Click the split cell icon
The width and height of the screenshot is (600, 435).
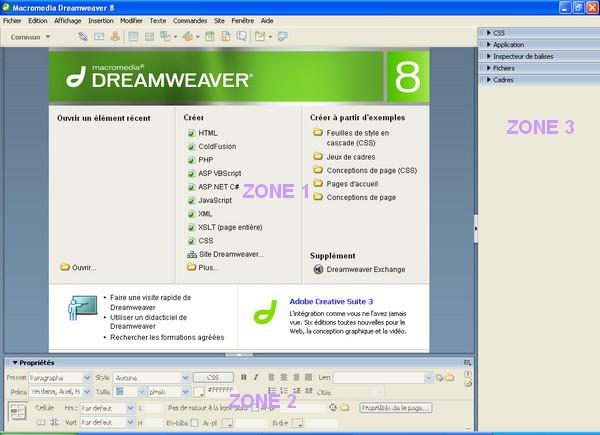pos(54,422)
